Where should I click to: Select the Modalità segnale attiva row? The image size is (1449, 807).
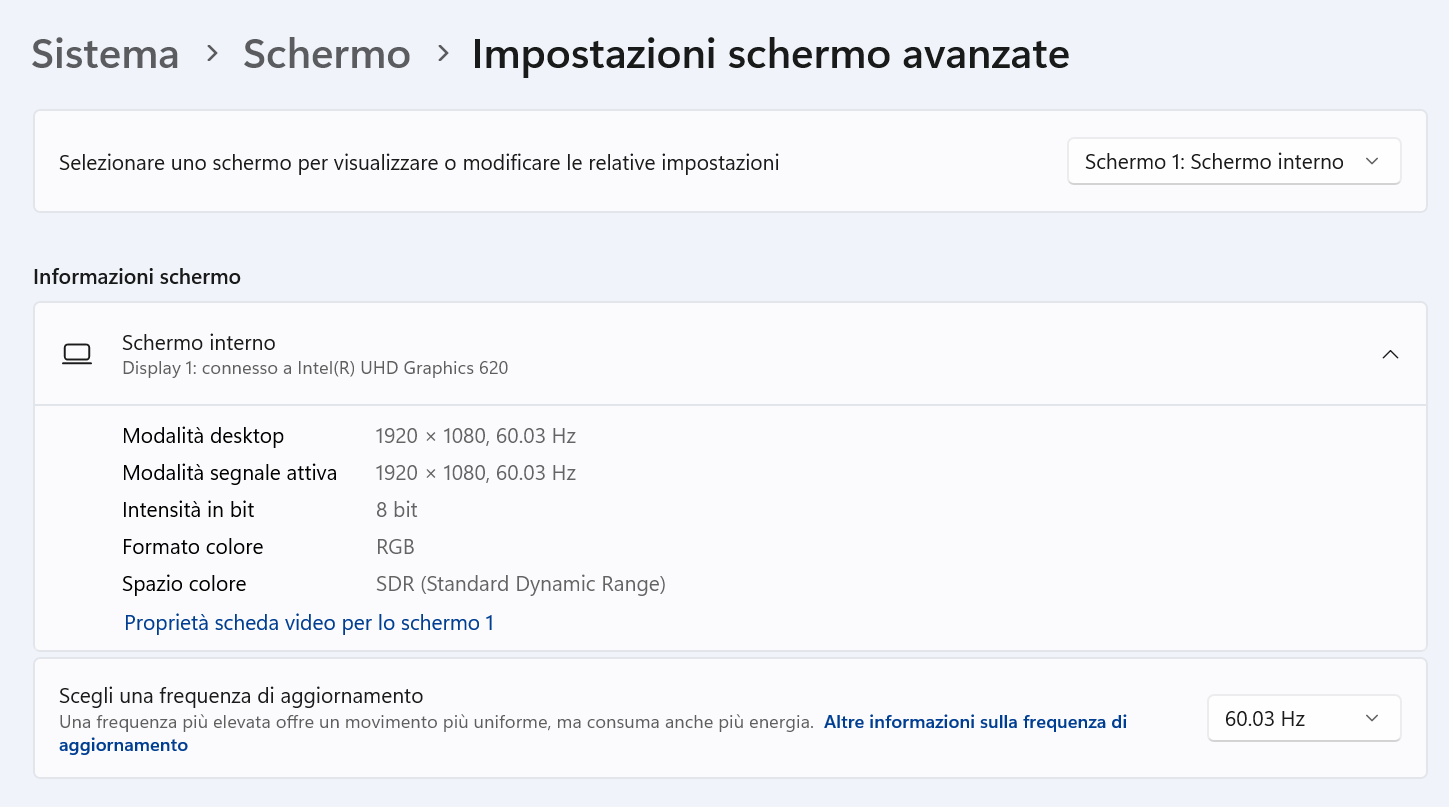pos(229,472)
